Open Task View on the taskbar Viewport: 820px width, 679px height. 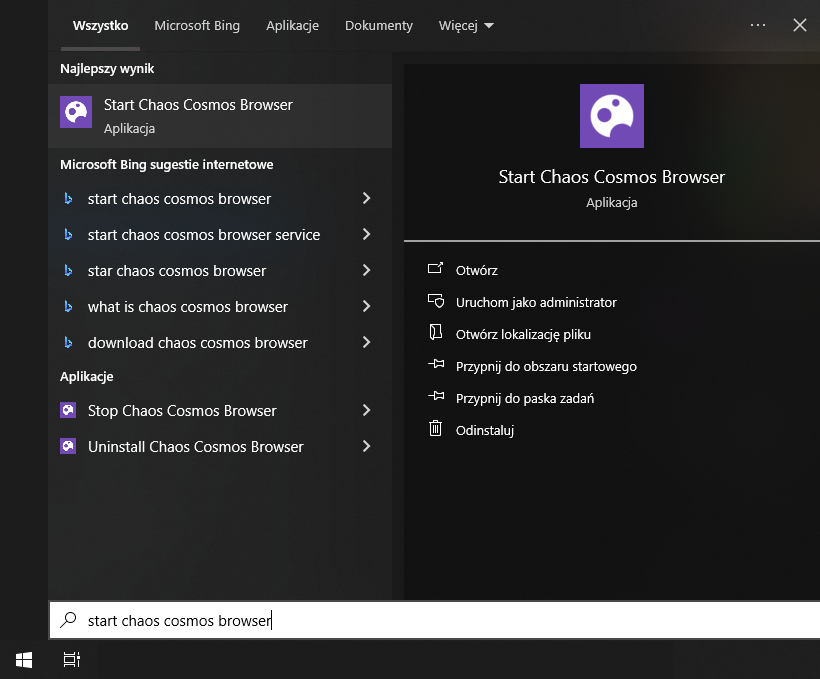[x=72, y=660]
